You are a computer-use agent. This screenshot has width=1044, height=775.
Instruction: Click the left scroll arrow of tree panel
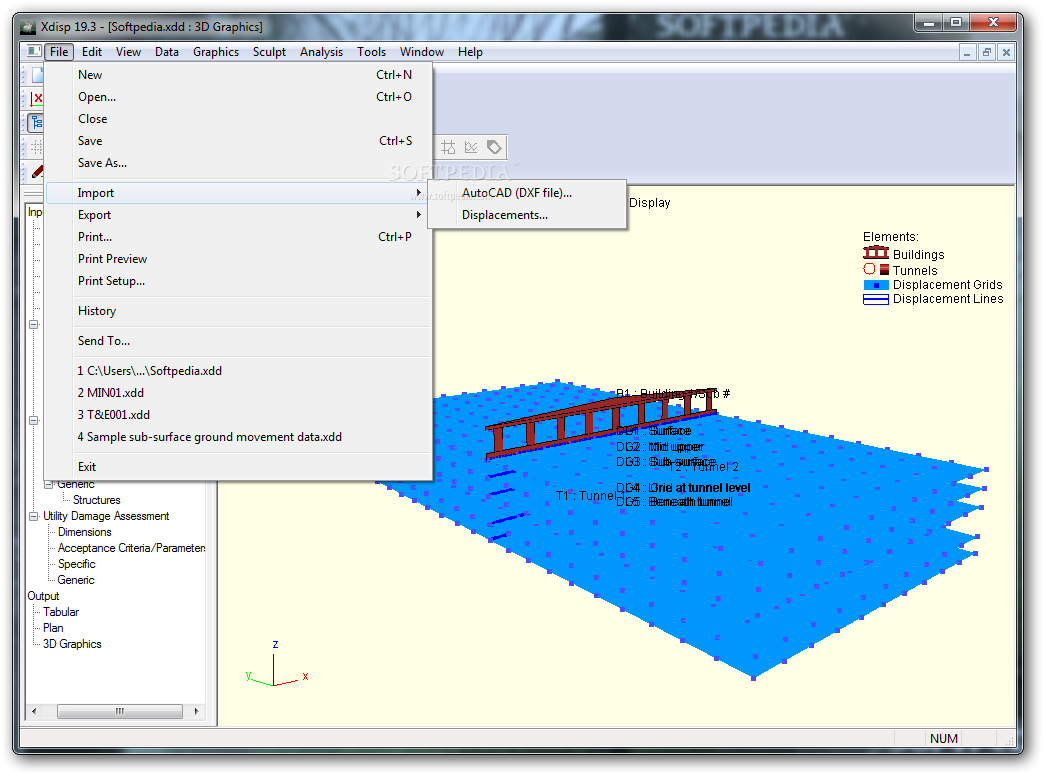[x=34, y=711]
